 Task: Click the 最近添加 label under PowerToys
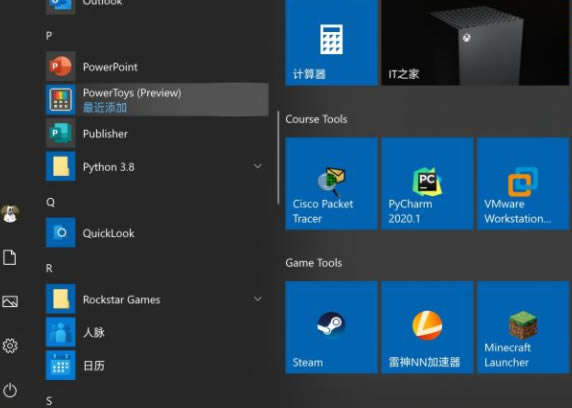click(105, 108)
